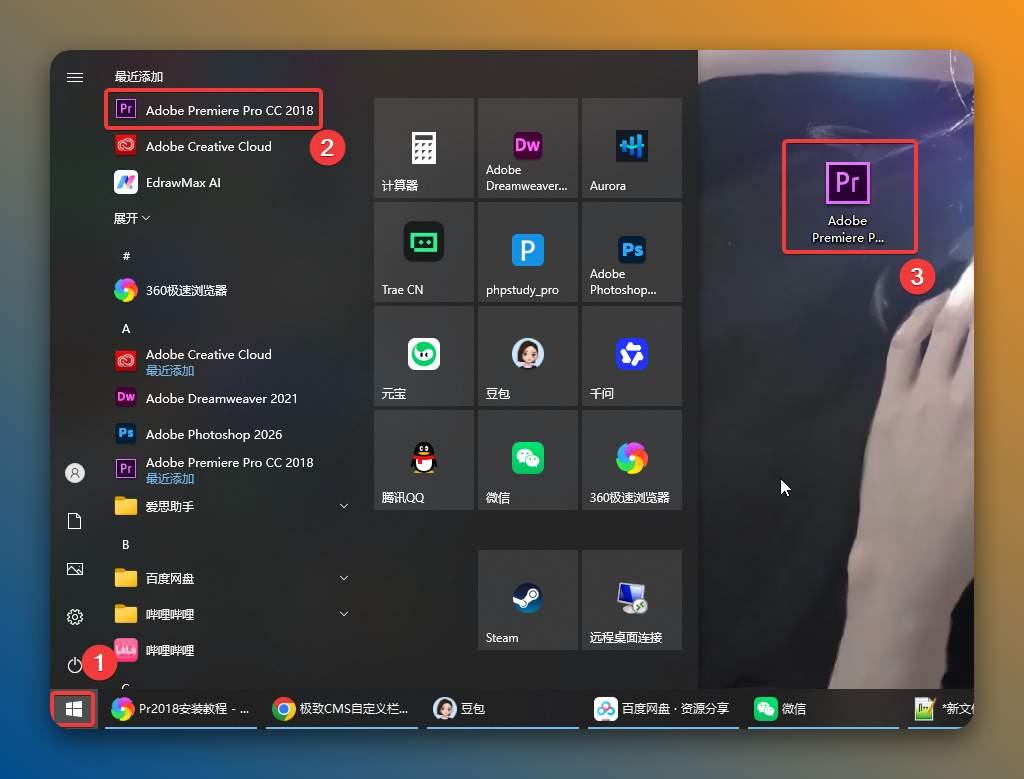Open EdrawMax AI from the recently added list
1024x779 pixels.
pyautogui.click(x=168, y=182)
